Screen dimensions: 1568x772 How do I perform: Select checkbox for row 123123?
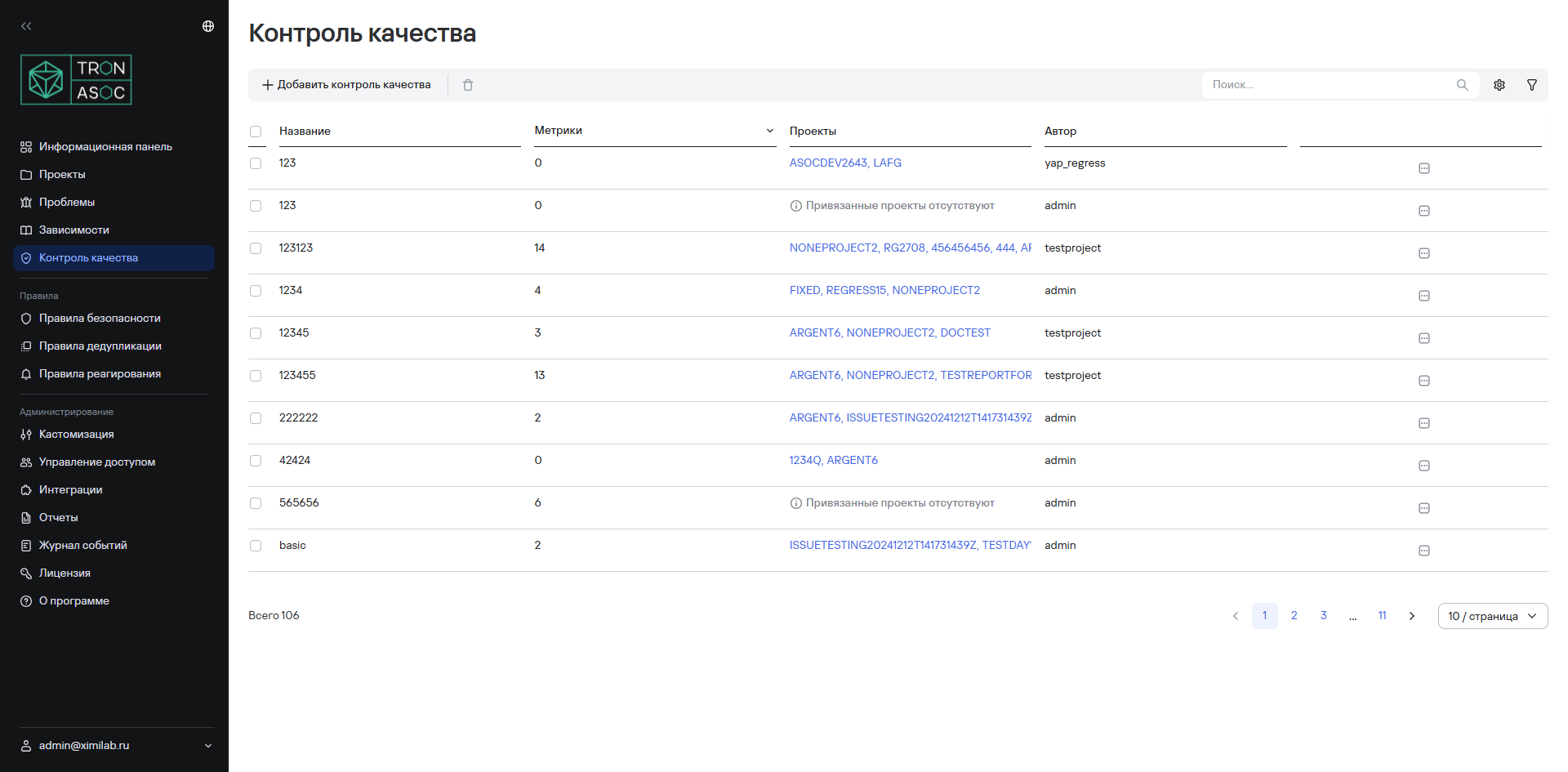pos(256,248)
